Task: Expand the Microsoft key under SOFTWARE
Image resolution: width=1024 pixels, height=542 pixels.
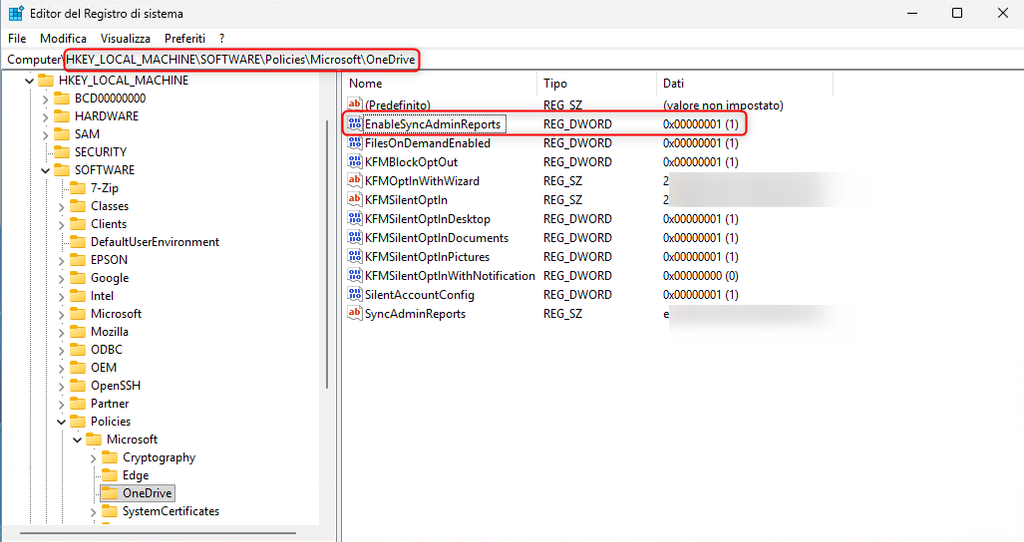Action: [61, 315]
